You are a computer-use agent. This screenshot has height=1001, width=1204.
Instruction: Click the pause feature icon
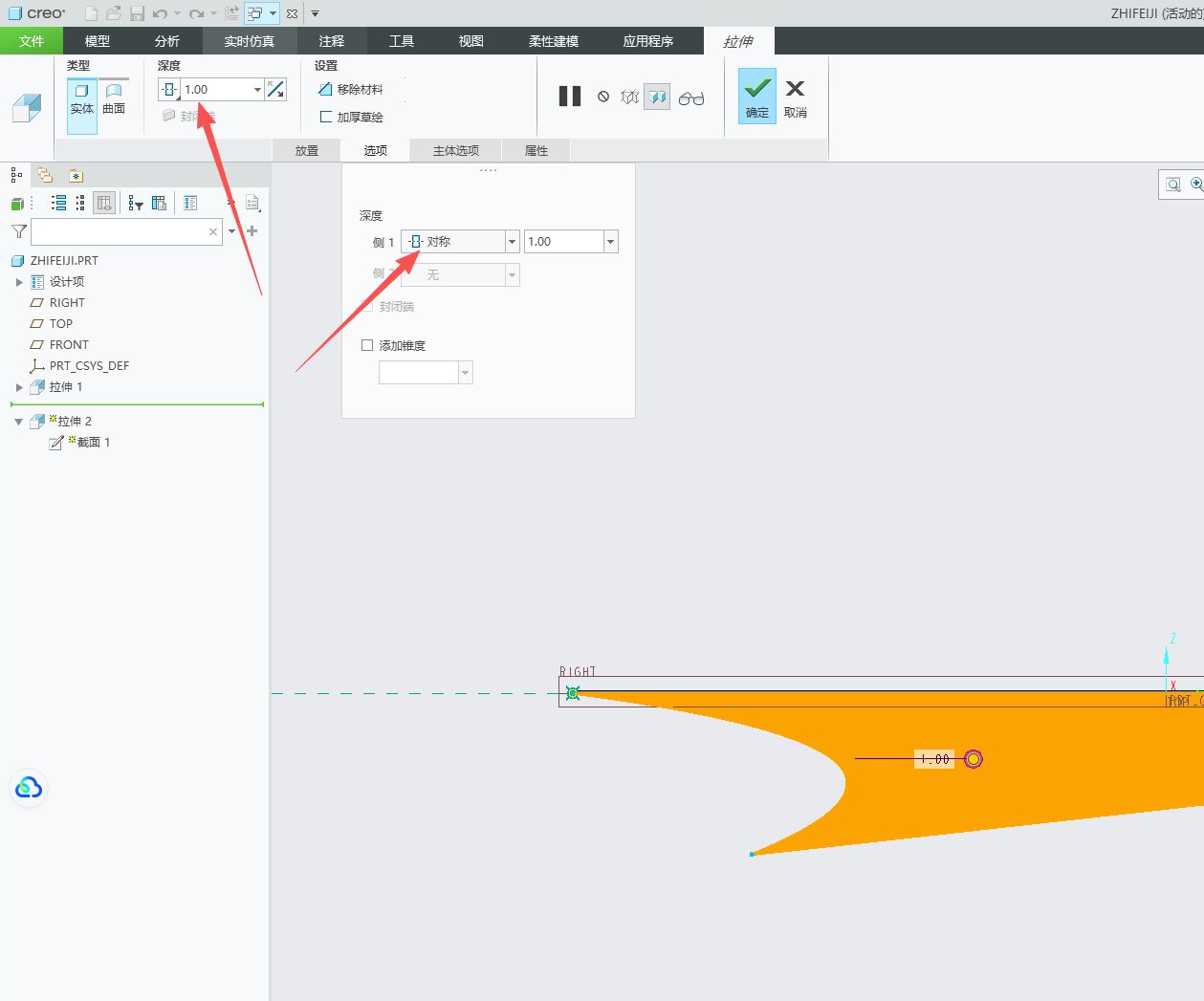coord(570,97)
